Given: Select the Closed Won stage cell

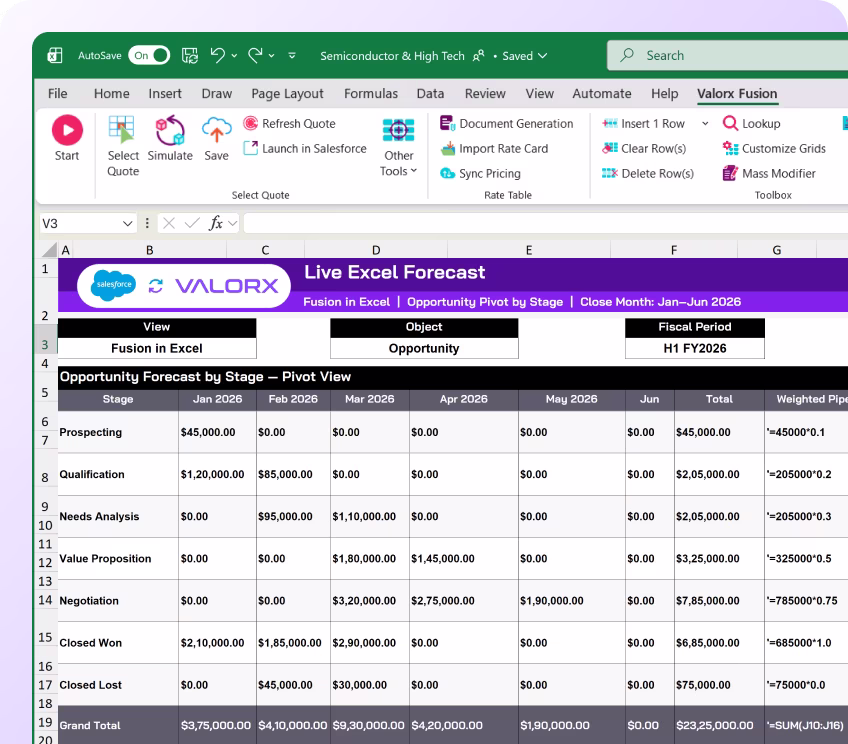Looking at the screenshot, I should [118, 642].
